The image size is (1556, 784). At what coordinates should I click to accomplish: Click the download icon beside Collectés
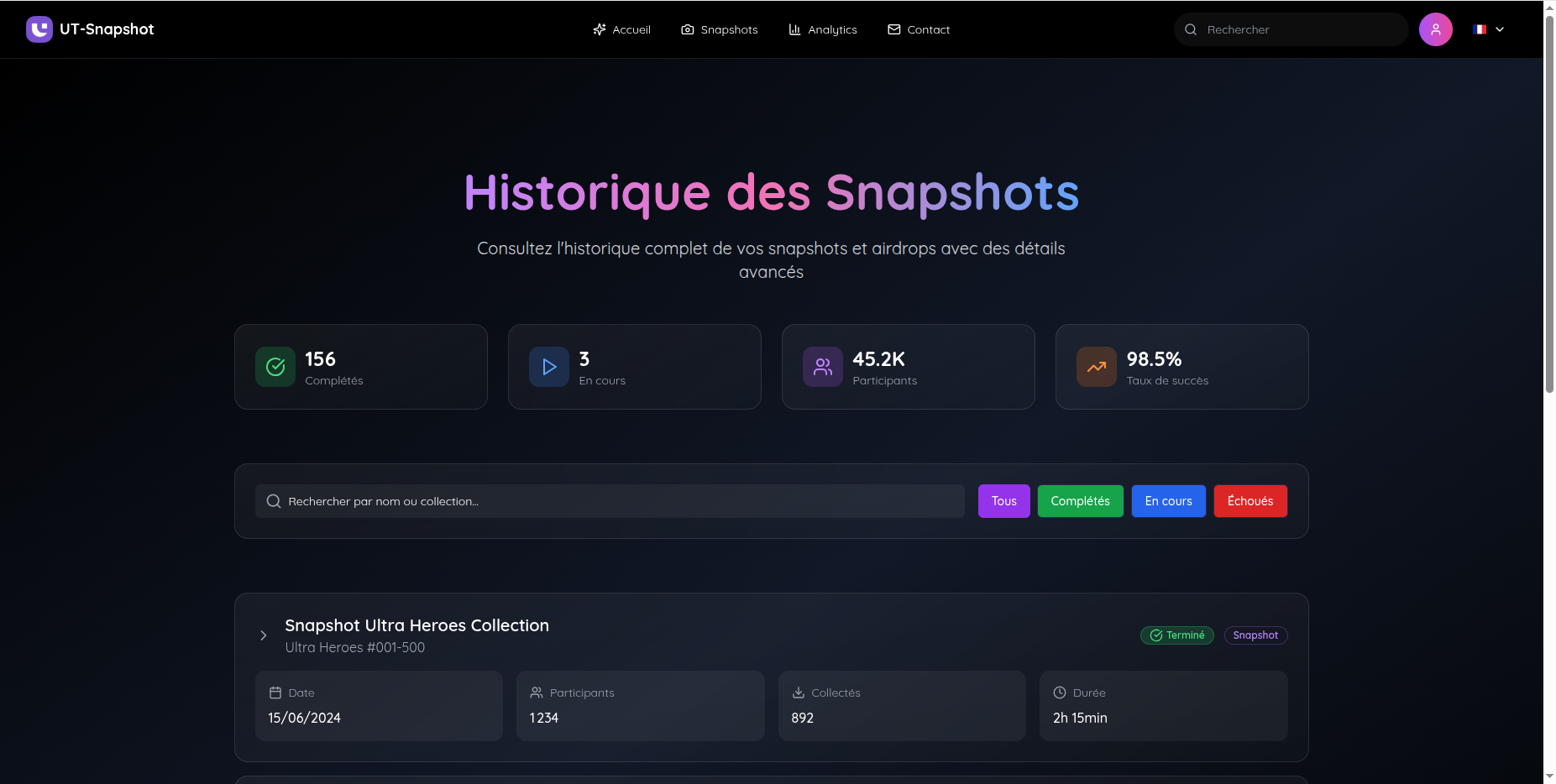pyautogui.click(x=799, y=693)
